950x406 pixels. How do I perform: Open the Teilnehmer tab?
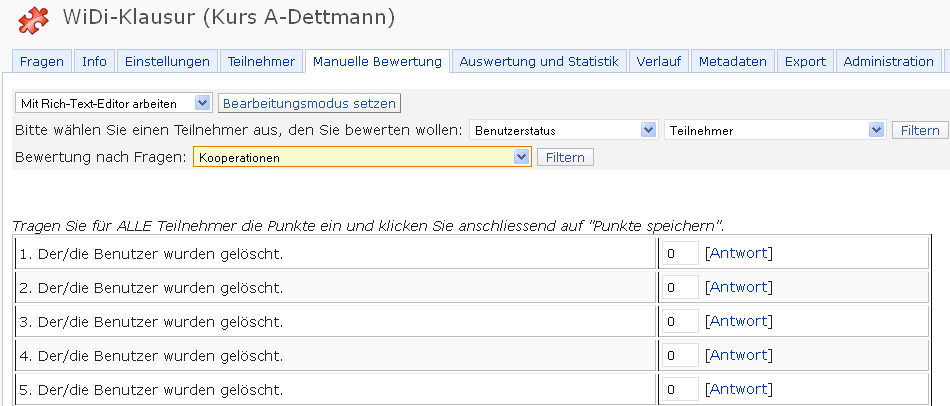tap(261, 62)
